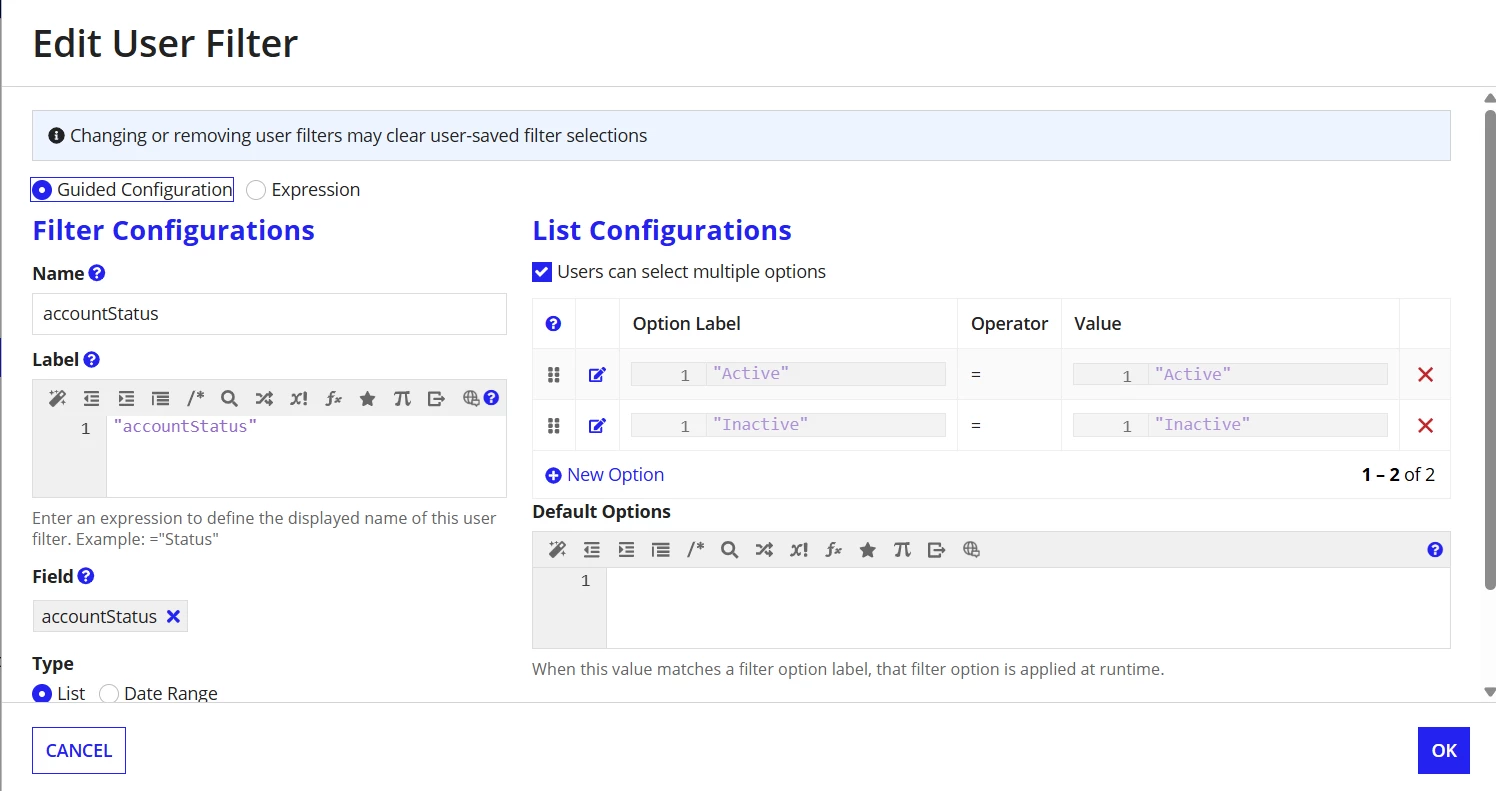Click the outdent icon in Default Options toolbar
Screen dimensions: 1496x791
(x=591, y=549)
